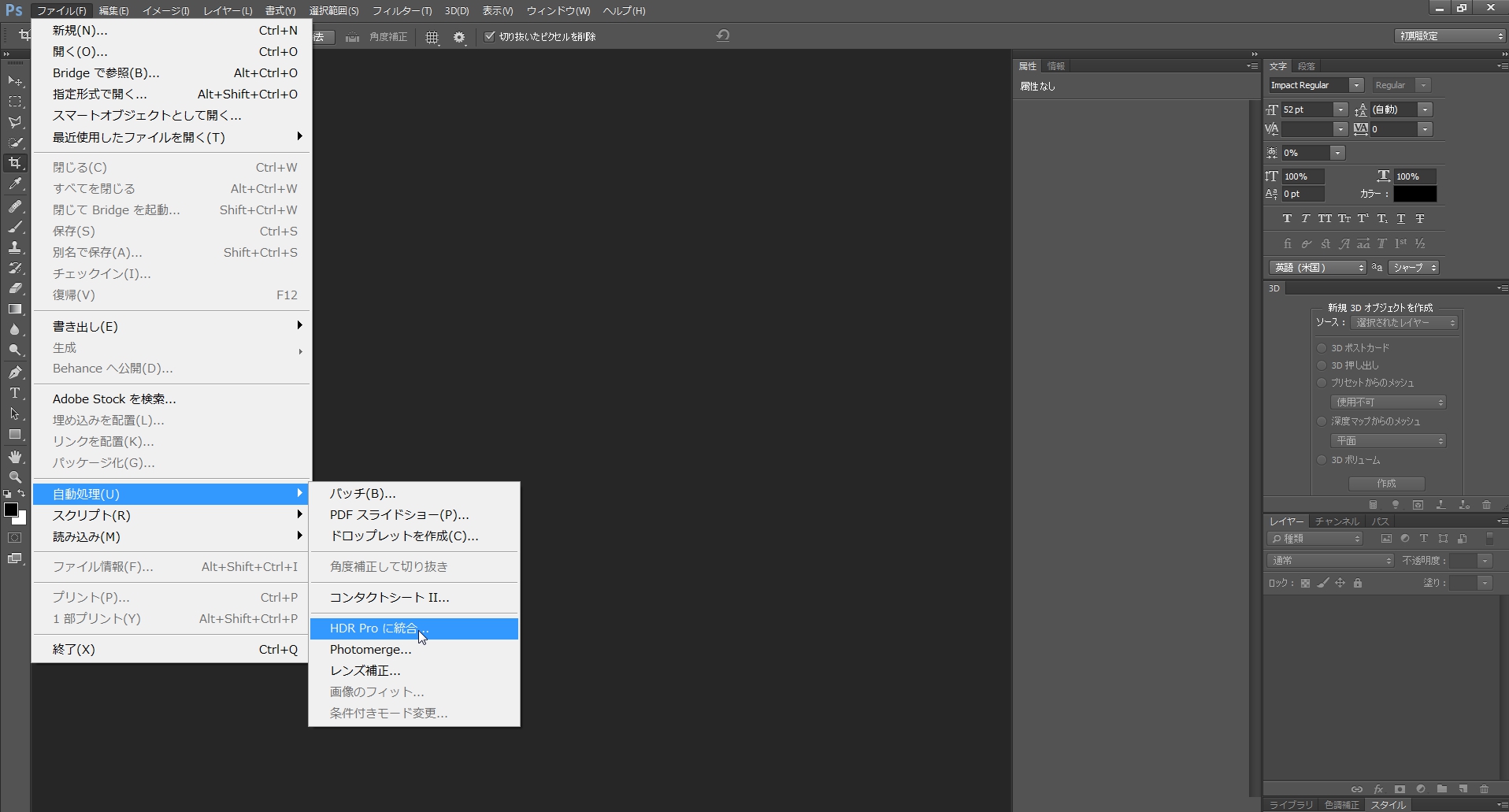Click 終了(X) to quit
This screenshot has height=812, width=1509.
(x=171, y=650)
